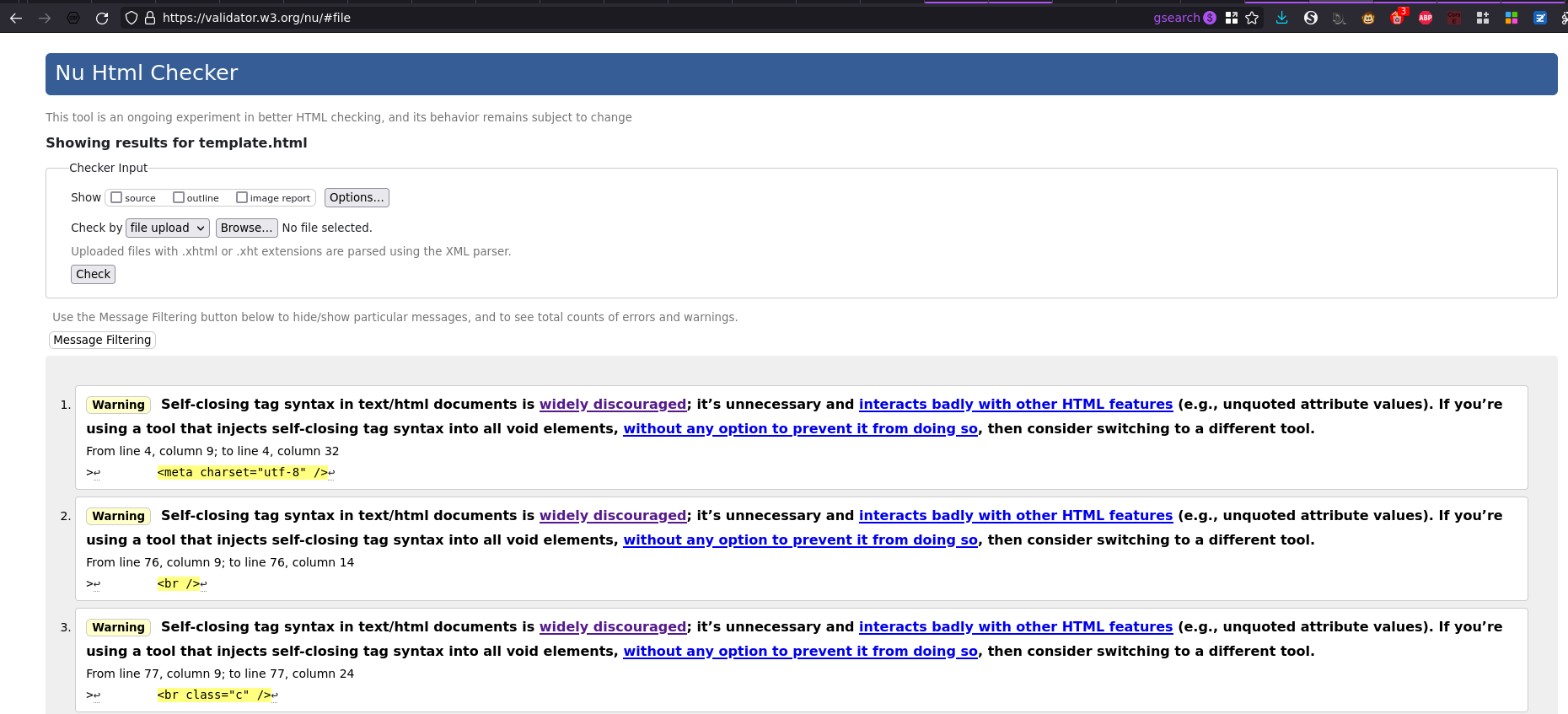Expand the Options... panel
The height and width of the screenshot is (714, 1568).
point(357,197)
